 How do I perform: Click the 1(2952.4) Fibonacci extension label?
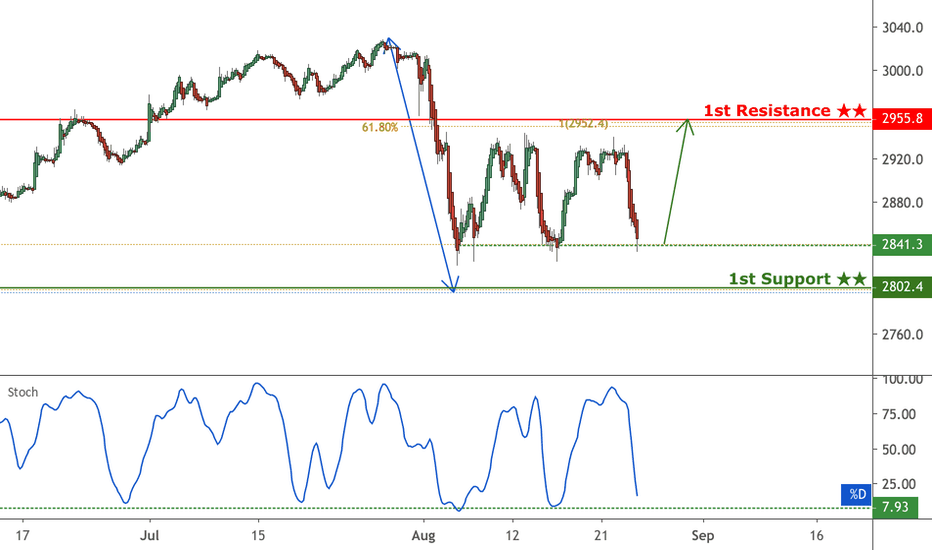click(x=584, y=124)
